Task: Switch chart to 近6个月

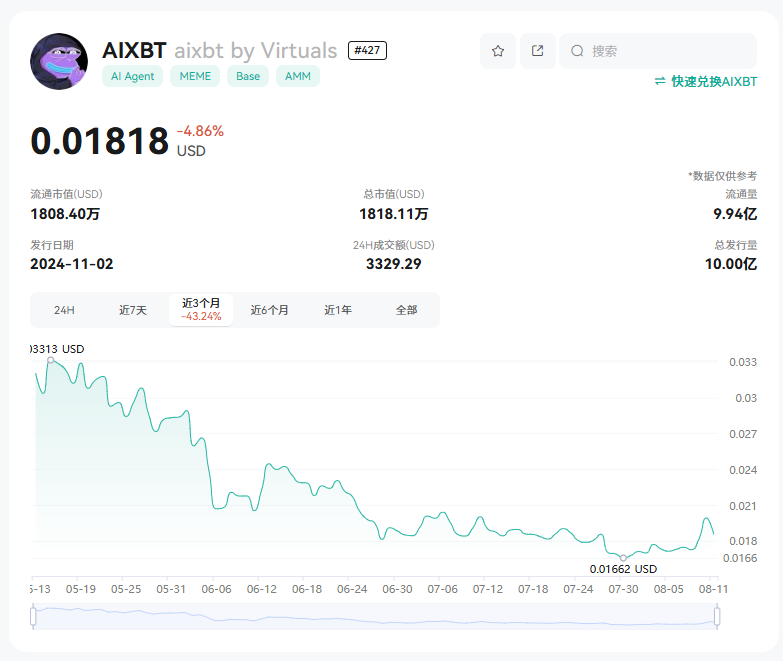Action: click(x=269, y=310)
